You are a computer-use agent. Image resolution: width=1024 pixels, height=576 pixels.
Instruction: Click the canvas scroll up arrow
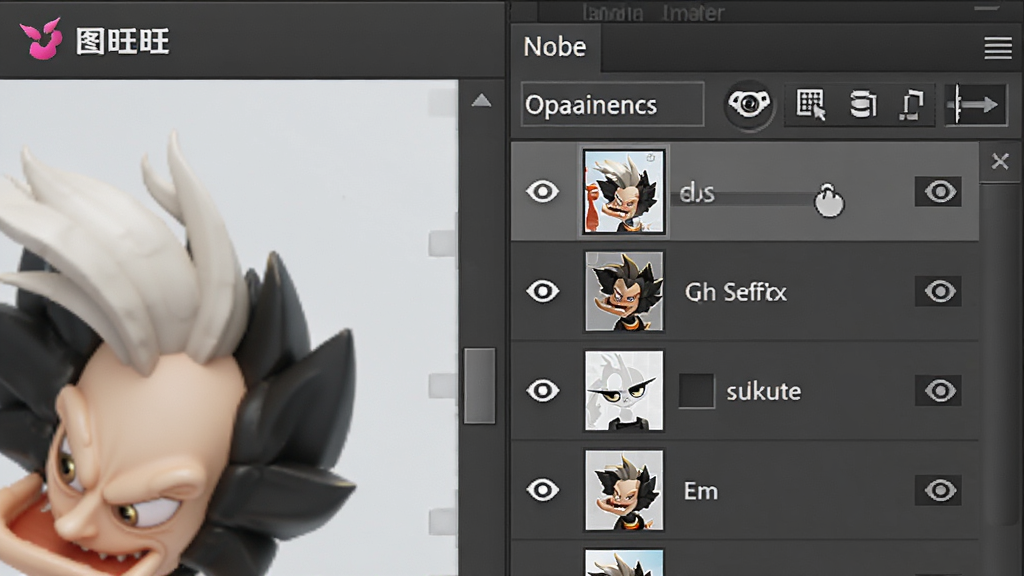tap(481, 100)
